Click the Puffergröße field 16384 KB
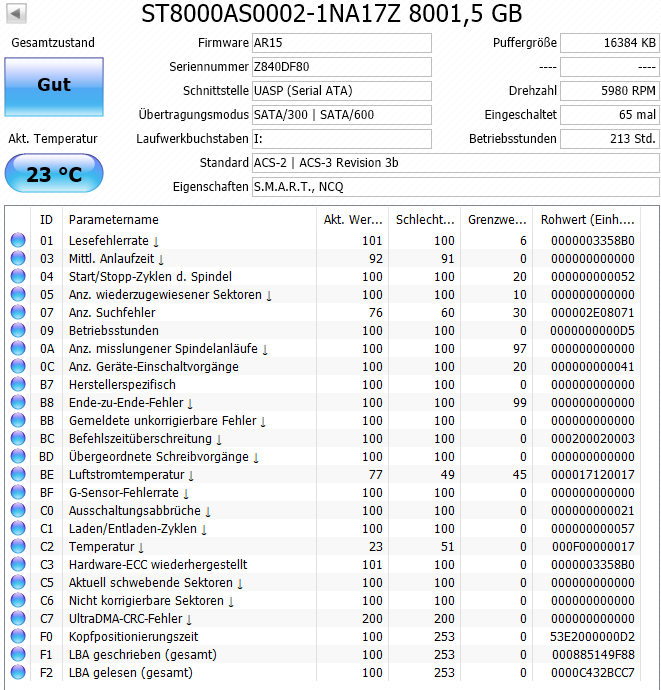Viewport: 661px width, 690px height. pos(610,43)
